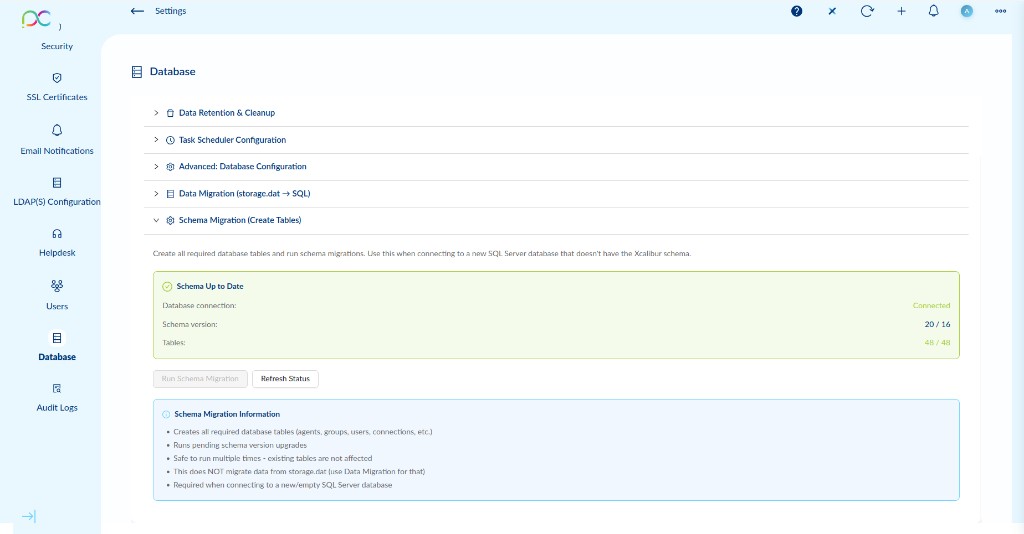Viewport: 1024px width, 534px height.
Task: Open the help question mark icon
Action: tap(796, 11)
